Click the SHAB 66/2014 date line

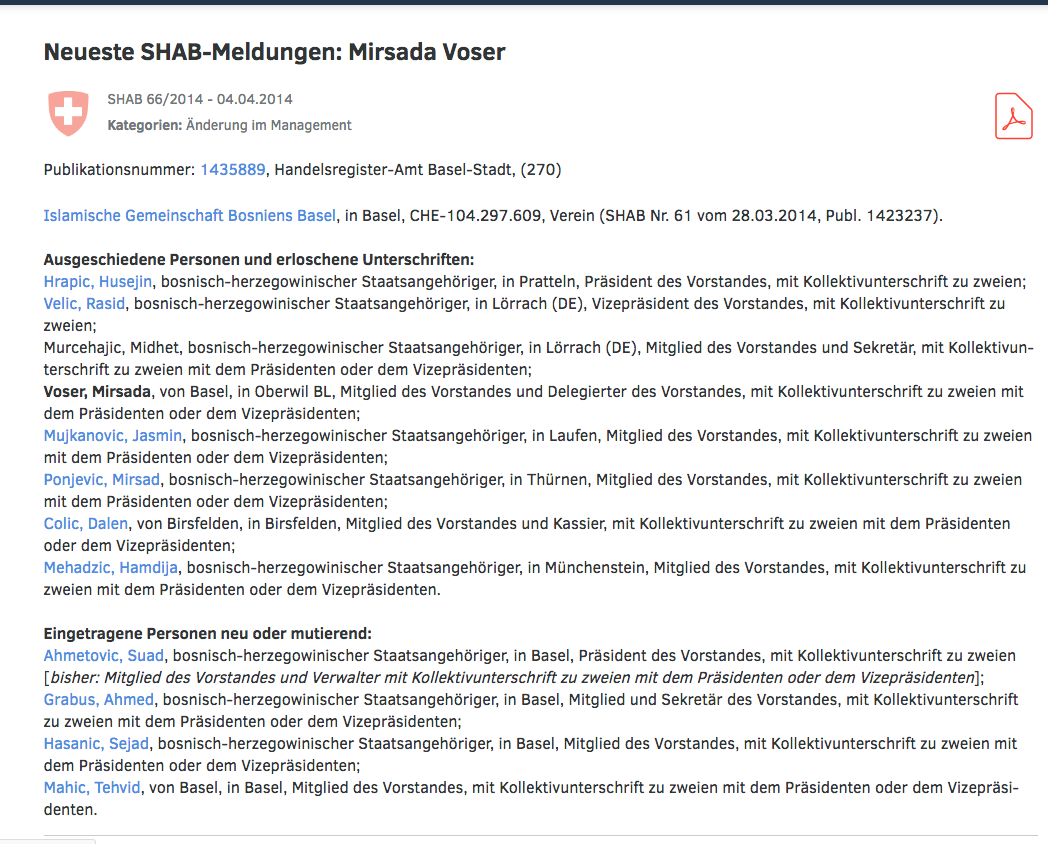200,99
